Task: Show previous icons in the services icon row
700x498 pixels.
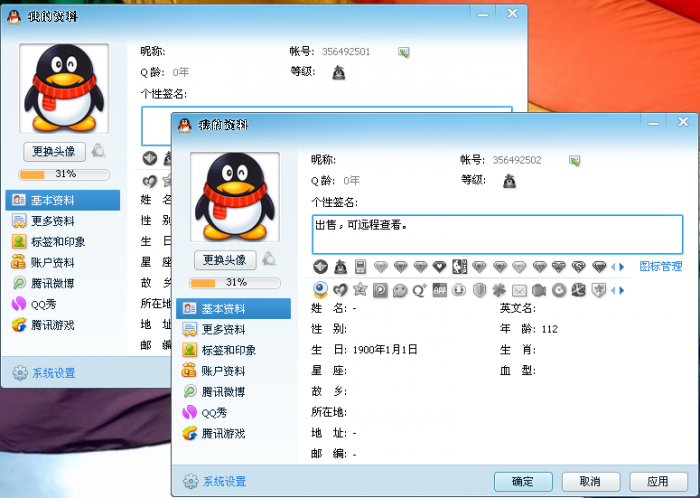Action: pyautogui.click(x=613, y=290)
